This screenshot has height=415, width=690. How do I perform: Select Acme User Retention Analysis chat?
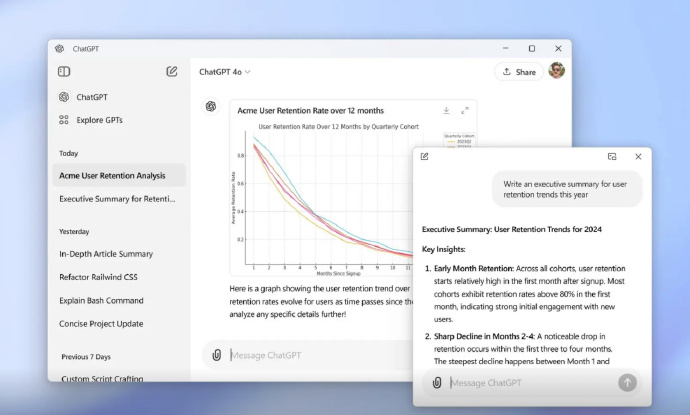[119, 176]
